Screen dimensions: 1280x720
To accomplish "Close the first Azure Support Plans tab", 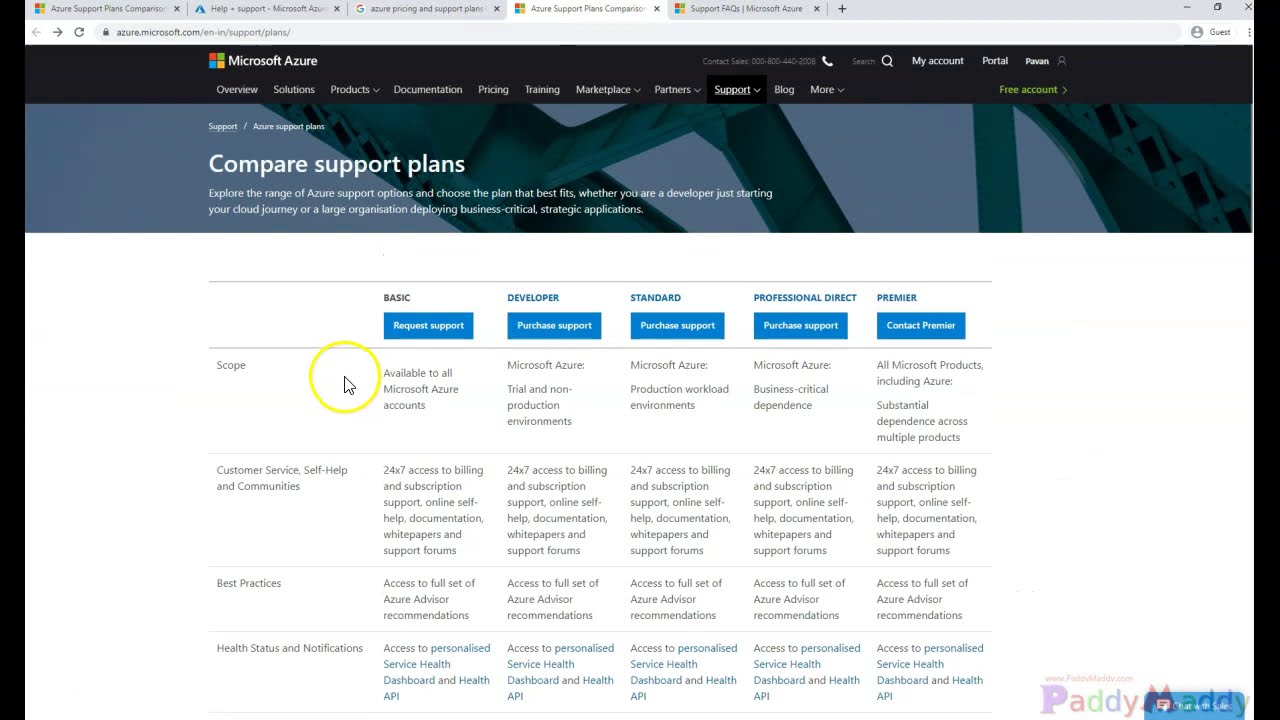I will (x=176, y=9).
